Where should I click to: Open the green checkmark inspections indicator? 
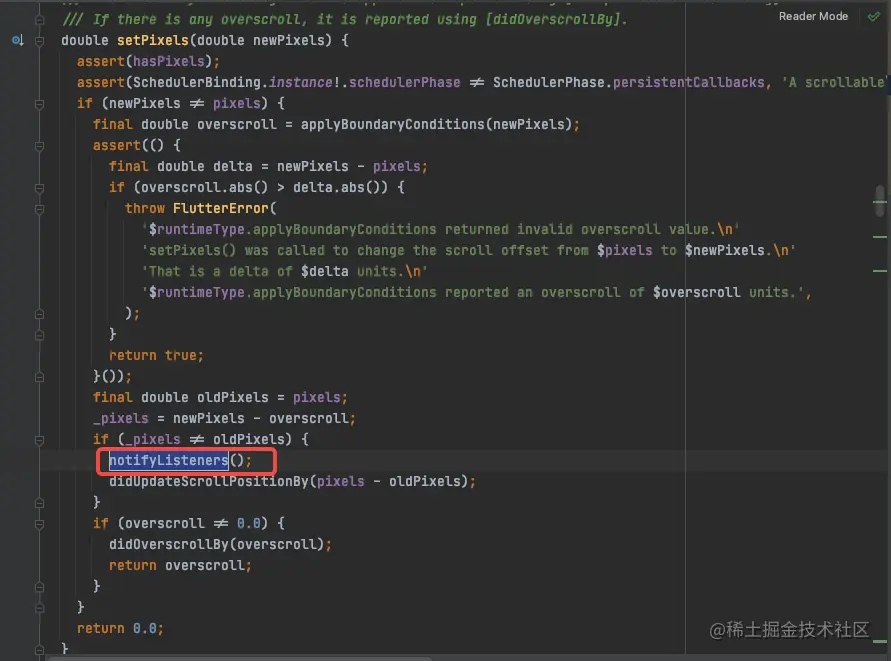tap(874, 16)
